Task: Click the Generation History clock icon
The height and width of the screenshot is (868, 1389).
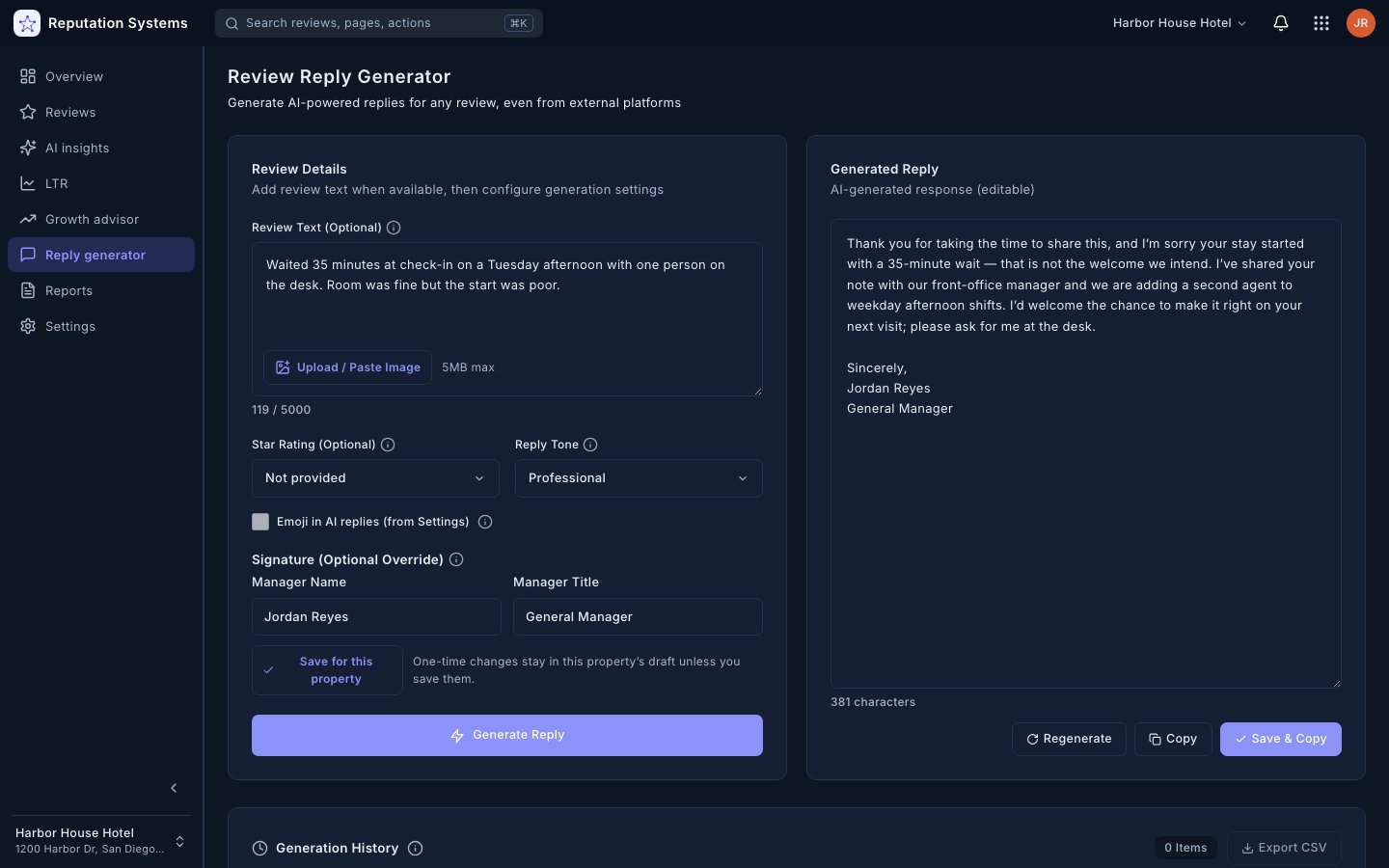Action: click(x=259, y=848)
